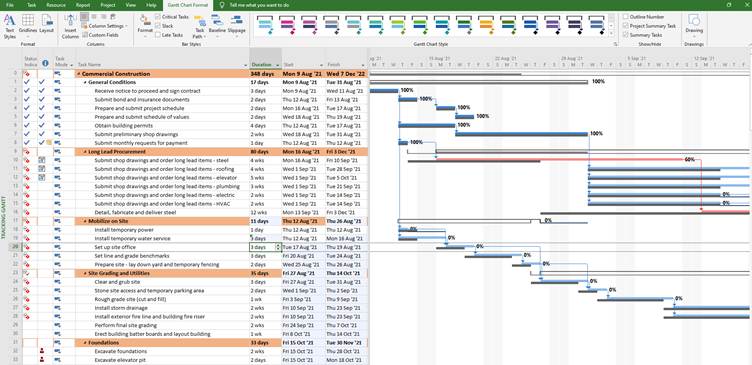Click Insert Column icon
Image resolution: width=752 pixels, height=365 pixels.
point(70,26)
